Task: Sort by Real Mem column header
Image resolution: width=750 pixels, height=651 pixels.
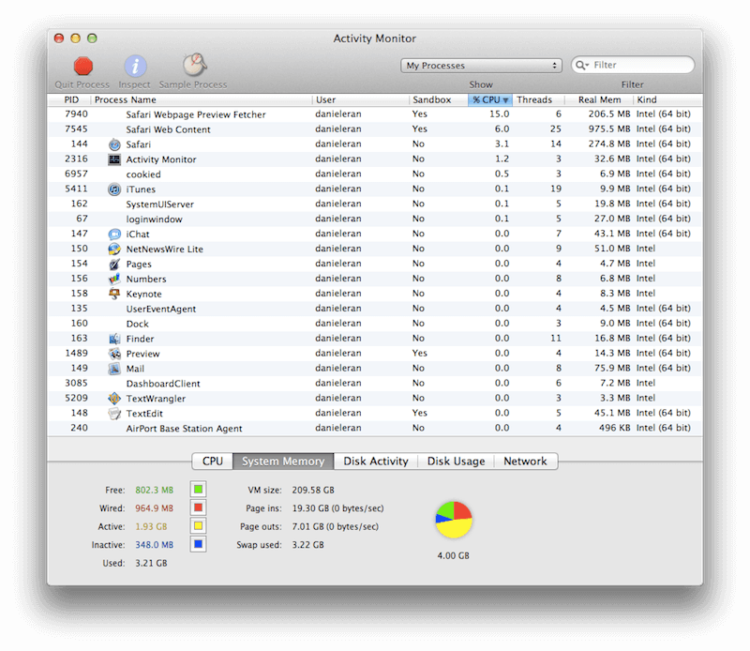Action: click(x=599, y=99)
